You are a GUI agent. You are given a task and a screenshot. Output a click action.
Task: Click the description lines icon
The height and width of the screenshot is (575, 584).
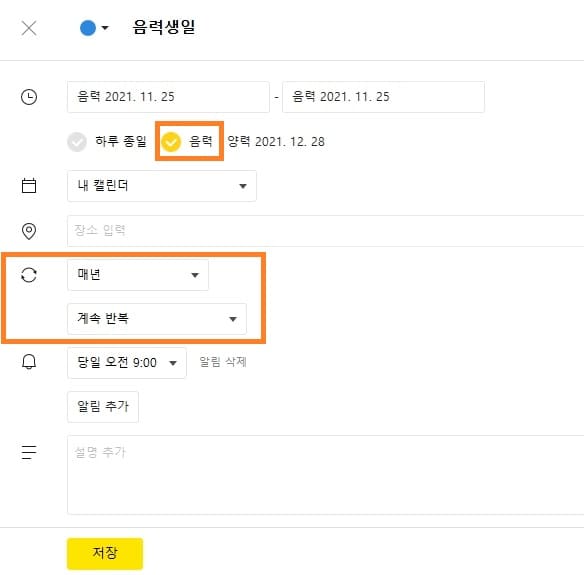click(29, 452)
